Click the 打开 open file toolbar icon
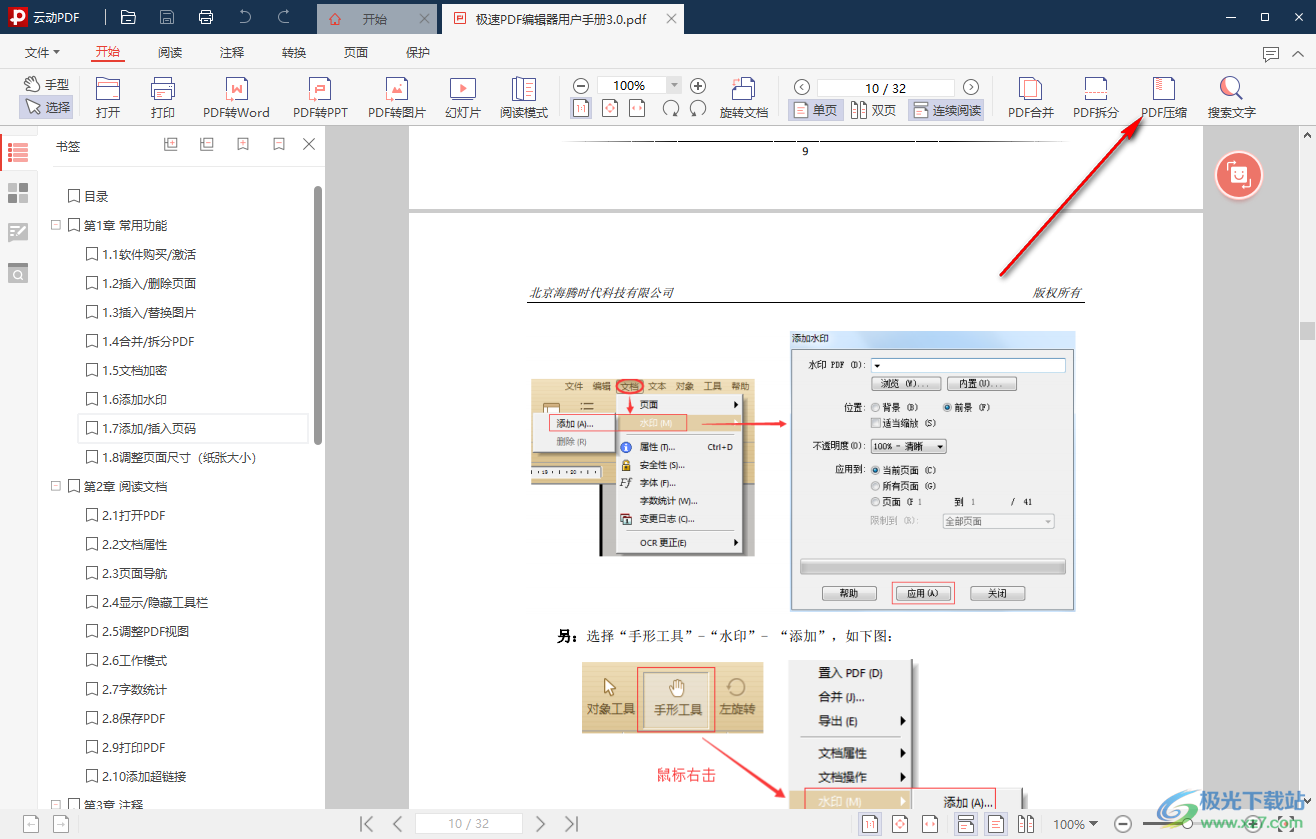1316x839 pixels. (x=108, y=98)
